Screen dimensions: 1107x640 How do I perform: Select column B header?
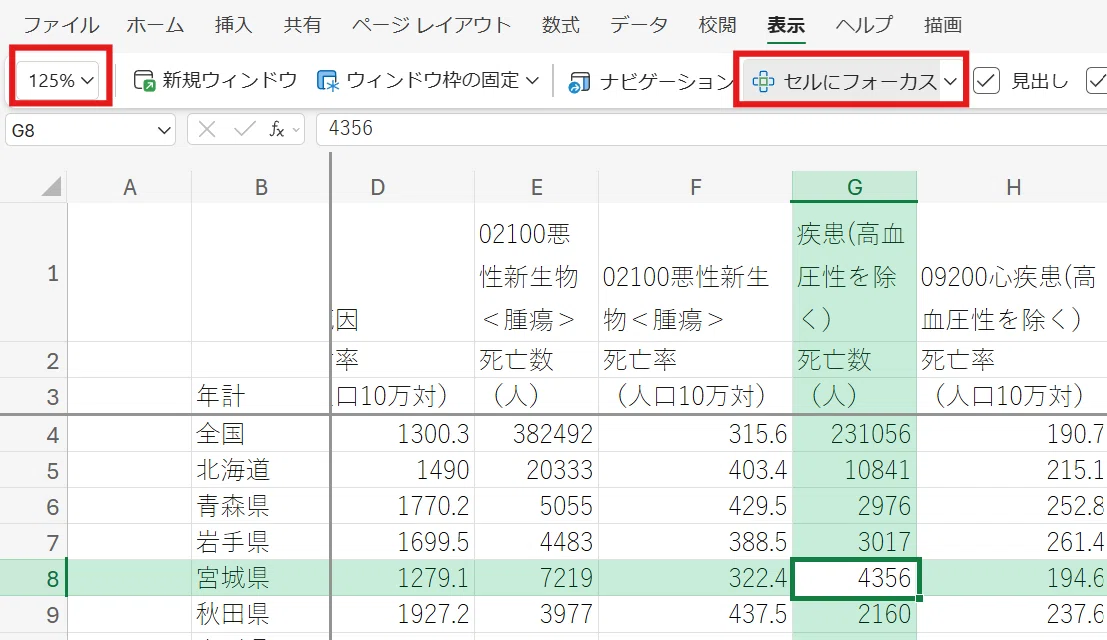coord(261,187)
